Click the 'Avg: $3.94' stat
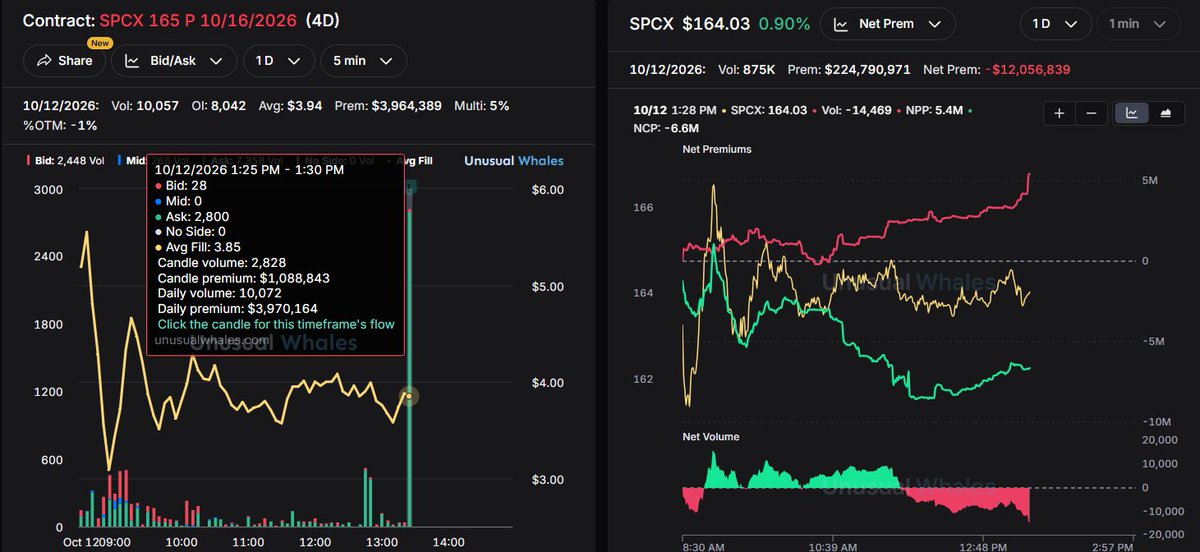1200x552 pixels. coord(292,105)
